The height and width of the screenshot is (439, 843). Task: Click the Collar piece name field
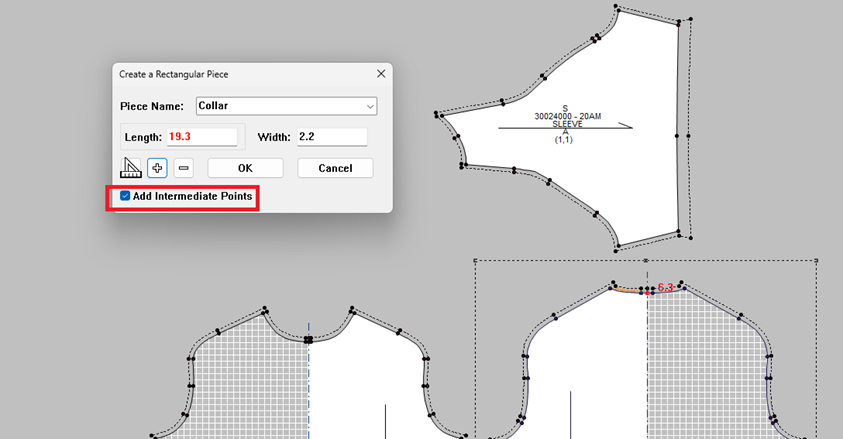(278, 106)
